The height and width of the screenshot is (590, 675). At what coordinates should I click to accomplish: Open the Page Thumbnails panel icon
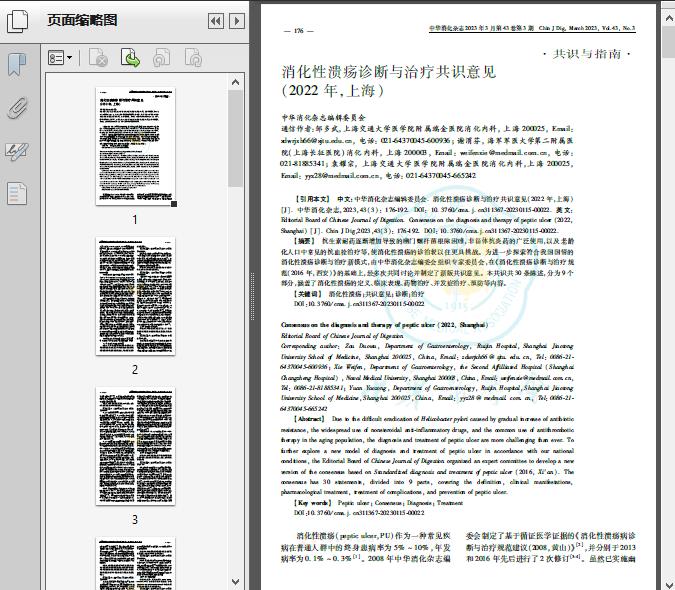click(x=18, y=21)
